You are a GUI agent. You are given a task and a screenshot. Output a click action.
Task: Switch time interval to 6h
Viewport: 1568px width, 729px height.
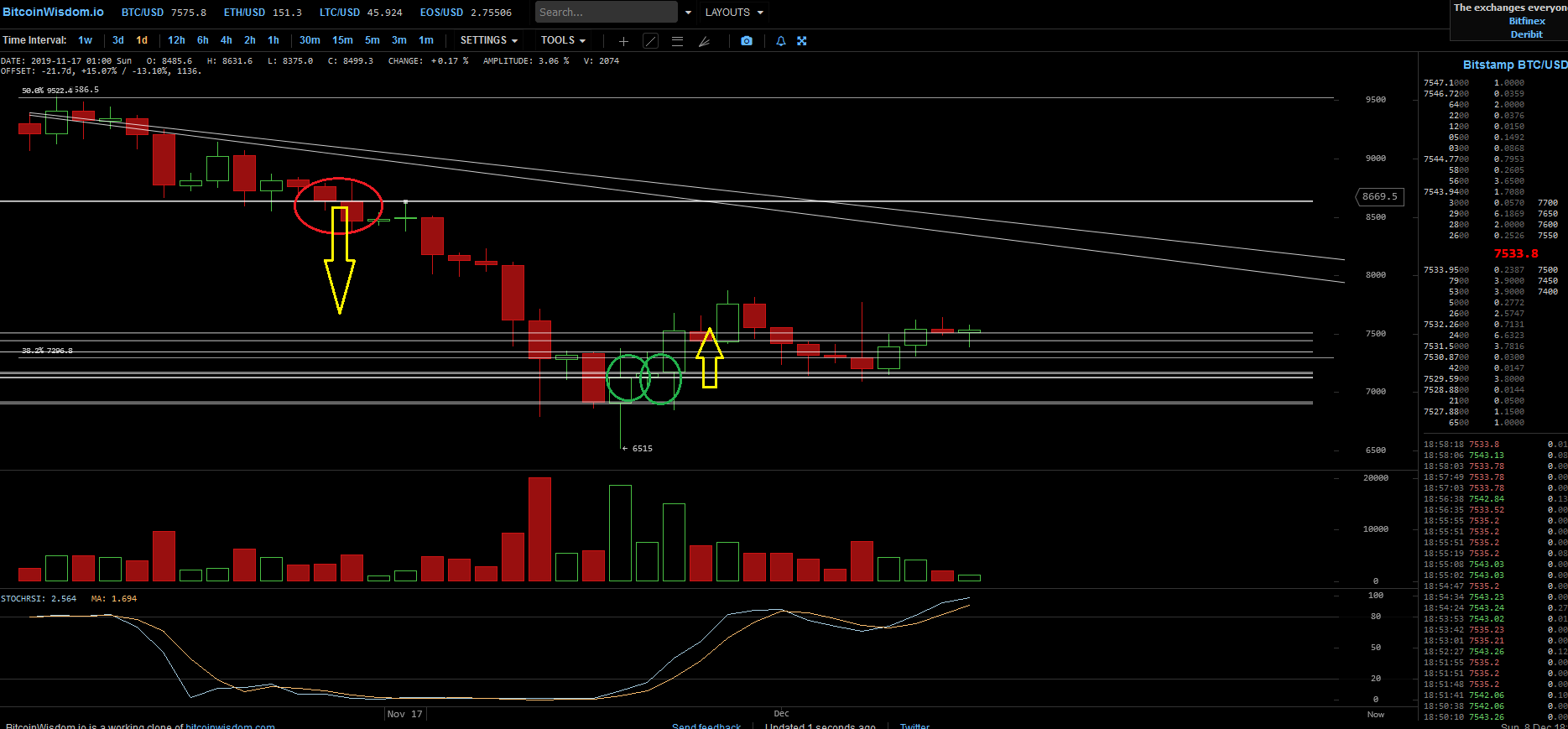point(203,40)
